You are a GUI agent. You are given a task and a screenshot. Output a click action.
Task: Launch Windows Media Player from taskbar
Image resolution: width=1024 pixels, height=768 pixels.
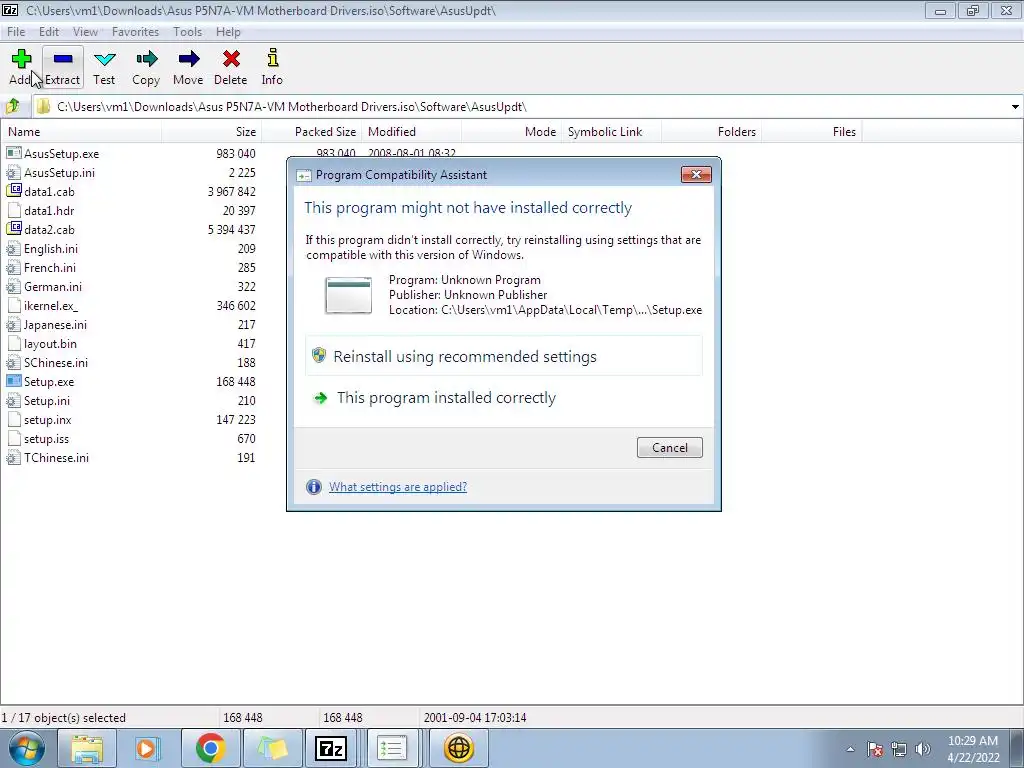pos(146,748)
